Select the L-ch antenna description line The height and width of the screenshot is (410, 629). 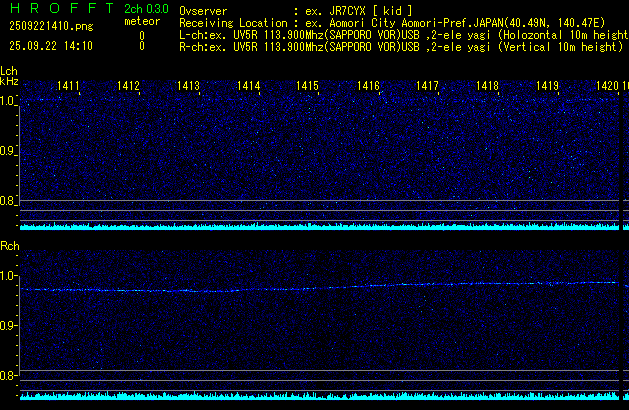(x=402, y=34)
